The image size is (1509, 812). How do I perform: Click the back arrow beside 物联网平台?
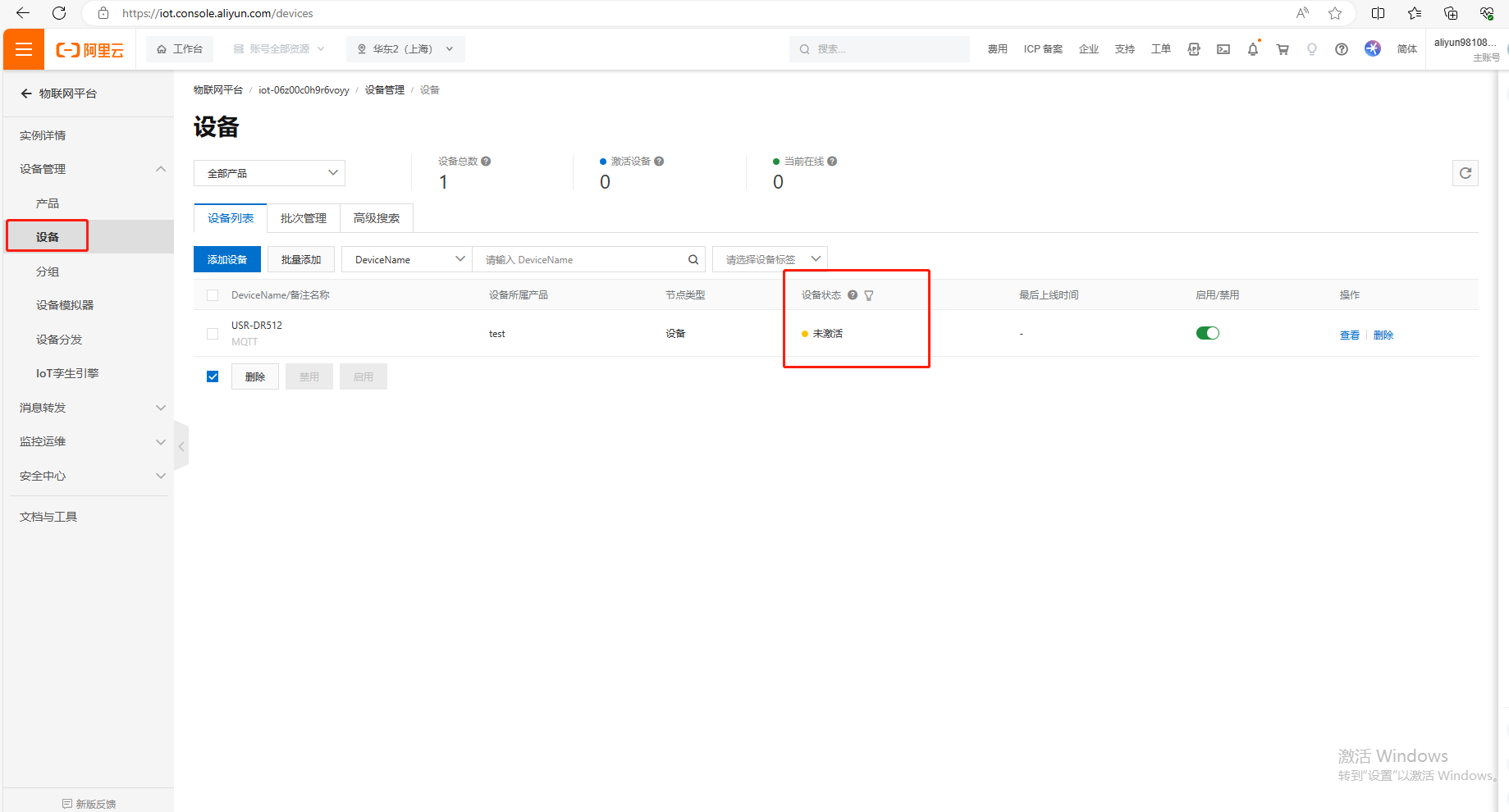coord(26,94)
